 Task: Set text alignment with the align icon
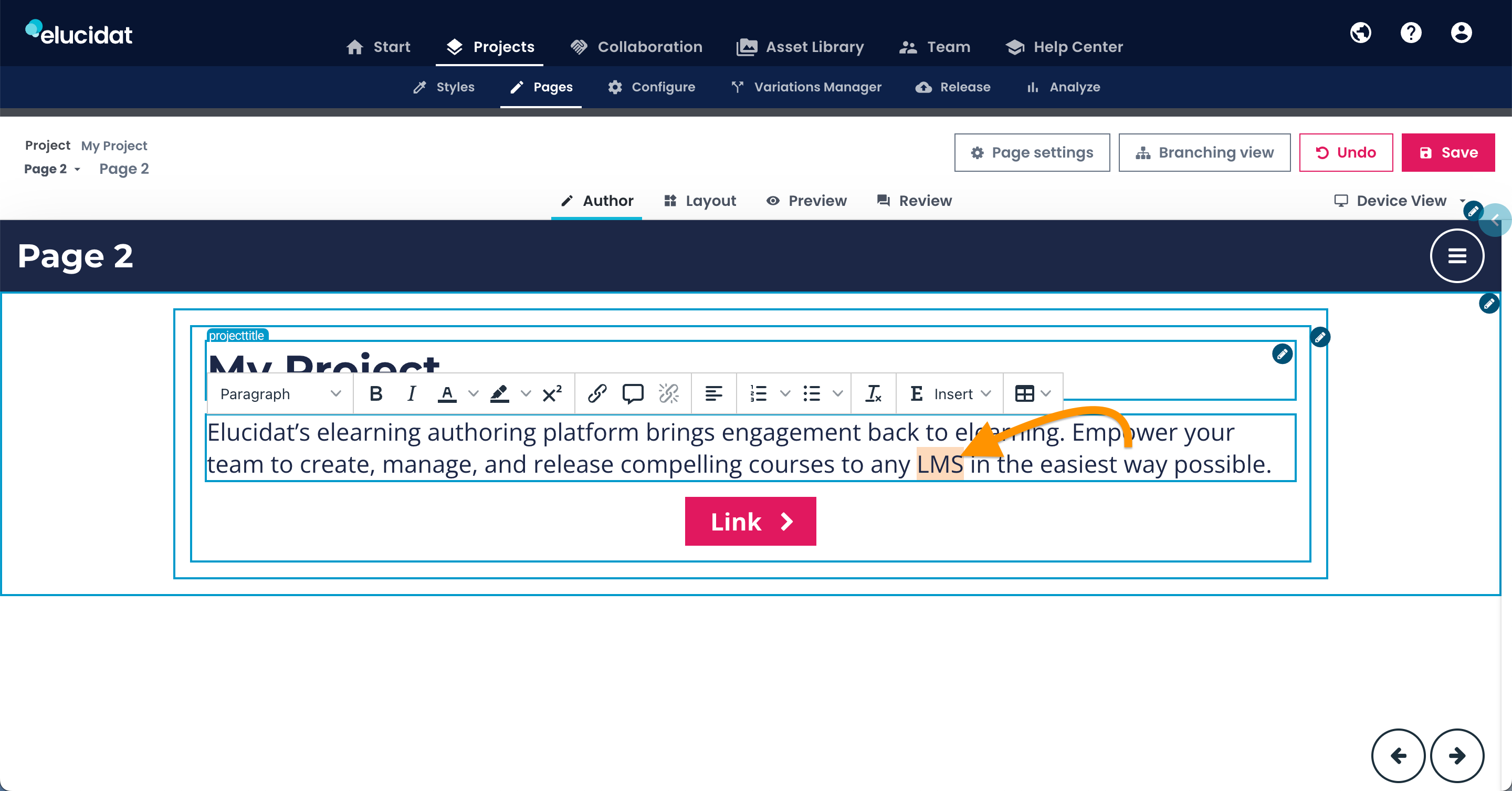[714, 393]
